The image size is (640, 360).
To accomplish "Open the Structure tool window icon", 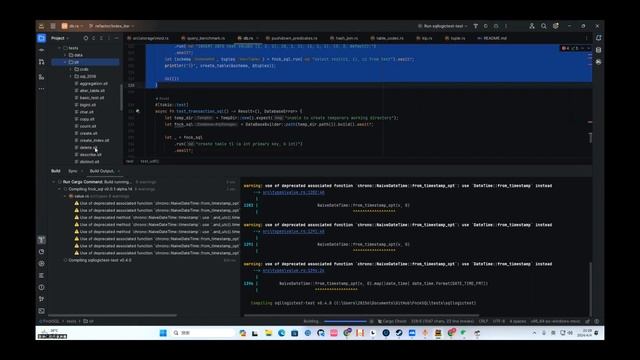I will pos(41,76).
